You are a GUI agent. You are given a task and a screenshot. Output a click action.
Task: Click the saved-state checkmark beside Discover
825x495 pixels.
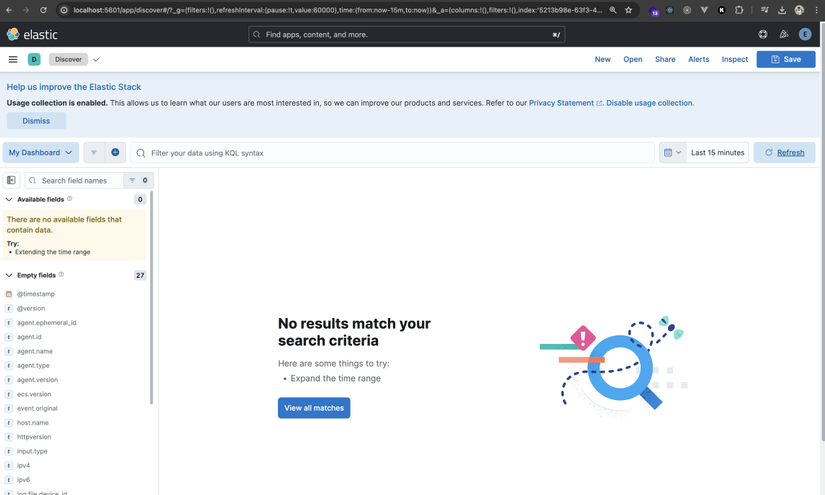(96, 59)
